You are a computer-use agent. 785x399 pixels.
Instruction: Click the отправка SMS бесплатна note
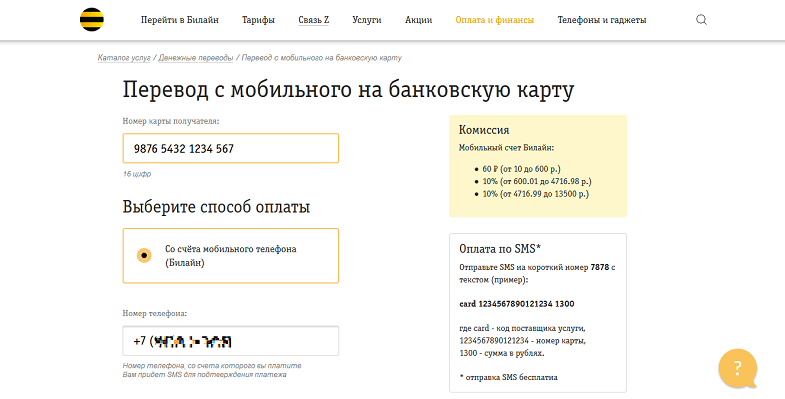(508, 377)
